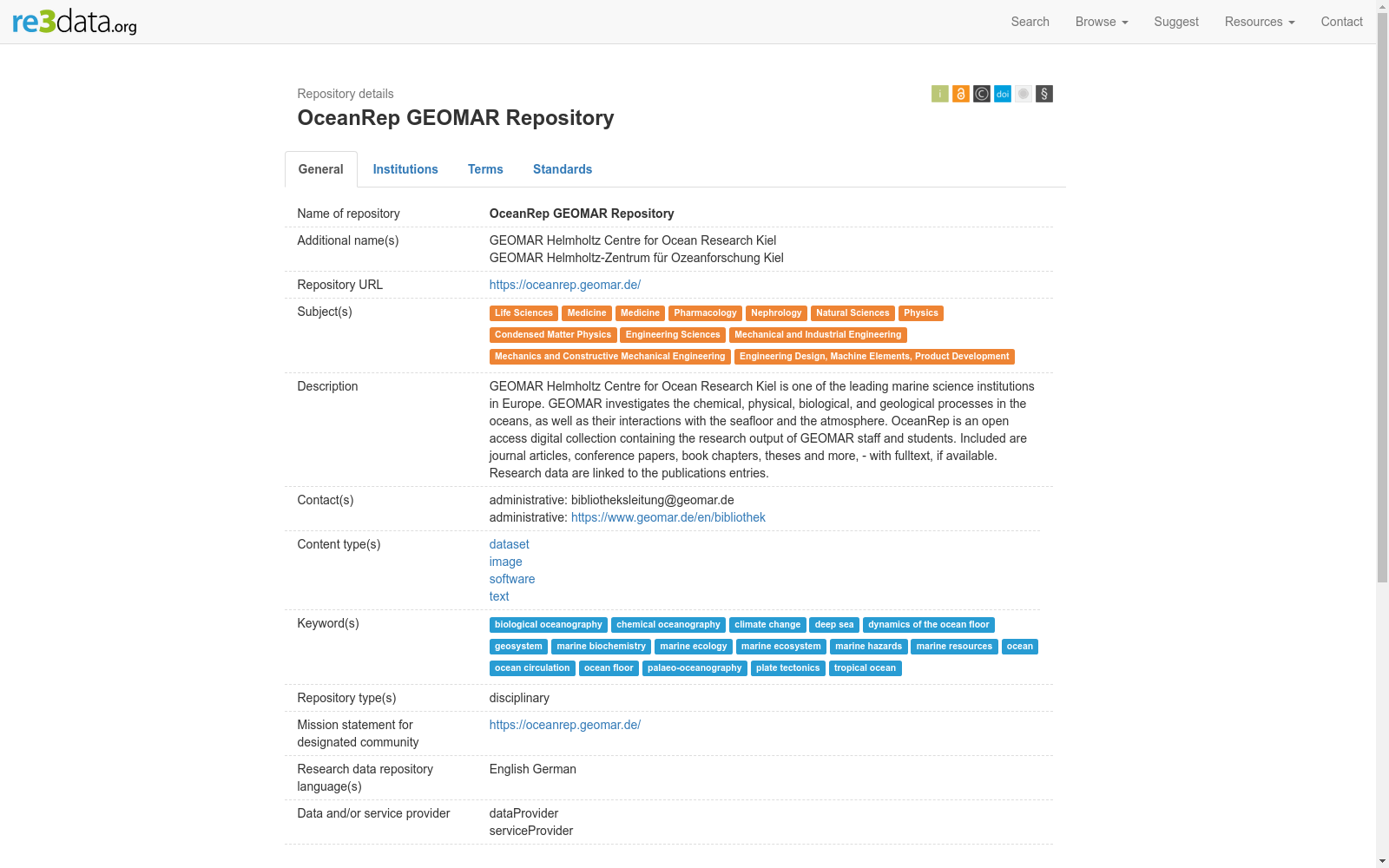Switch to the Terms tab
The image size is (1389, 868).
point(485,169)
